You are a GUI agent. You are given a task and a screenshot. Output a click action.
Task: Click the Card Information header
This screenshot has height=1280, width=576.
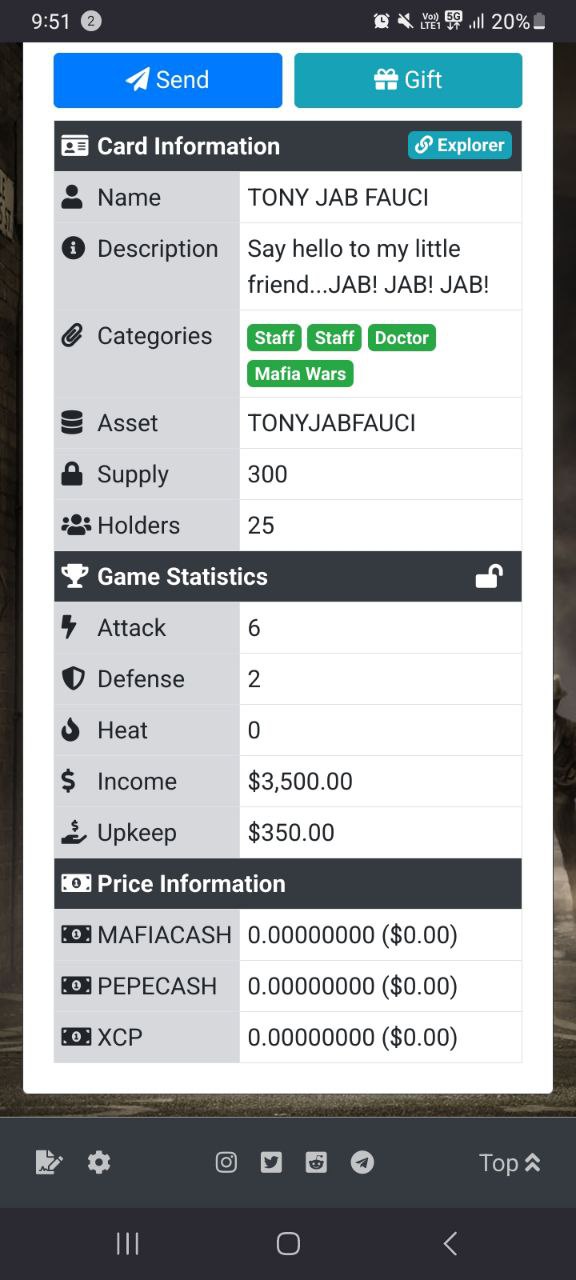(288, 146)
